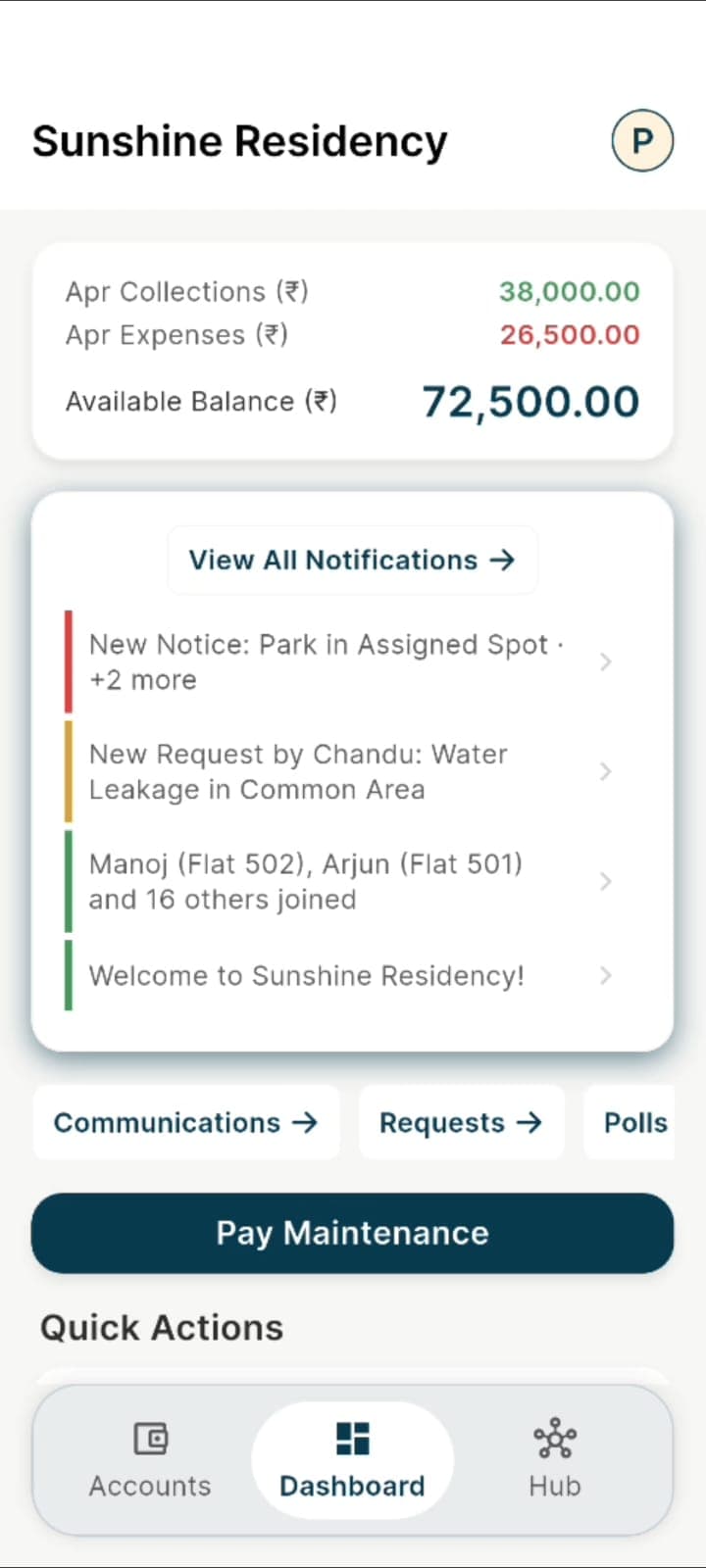Open the Polls shortcut
The height and width of the screenshot is (1568, 706).
click(634, 1123)
